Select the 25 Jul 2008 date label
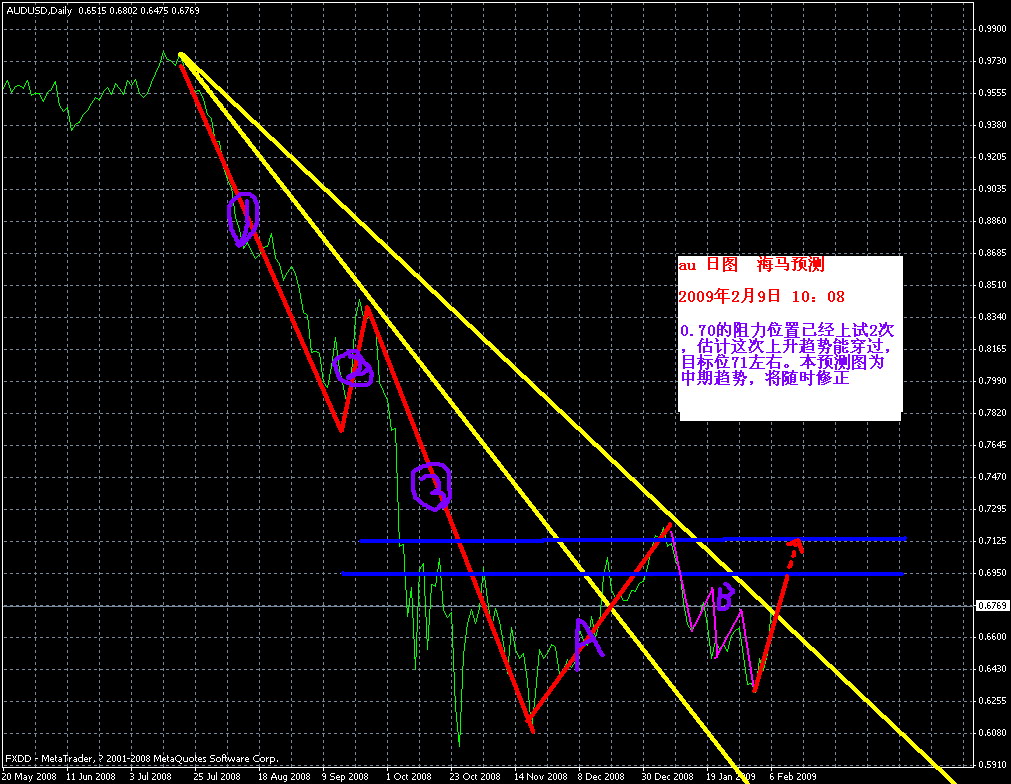The width and height of the screenshot is (1011, 784). 217,776
